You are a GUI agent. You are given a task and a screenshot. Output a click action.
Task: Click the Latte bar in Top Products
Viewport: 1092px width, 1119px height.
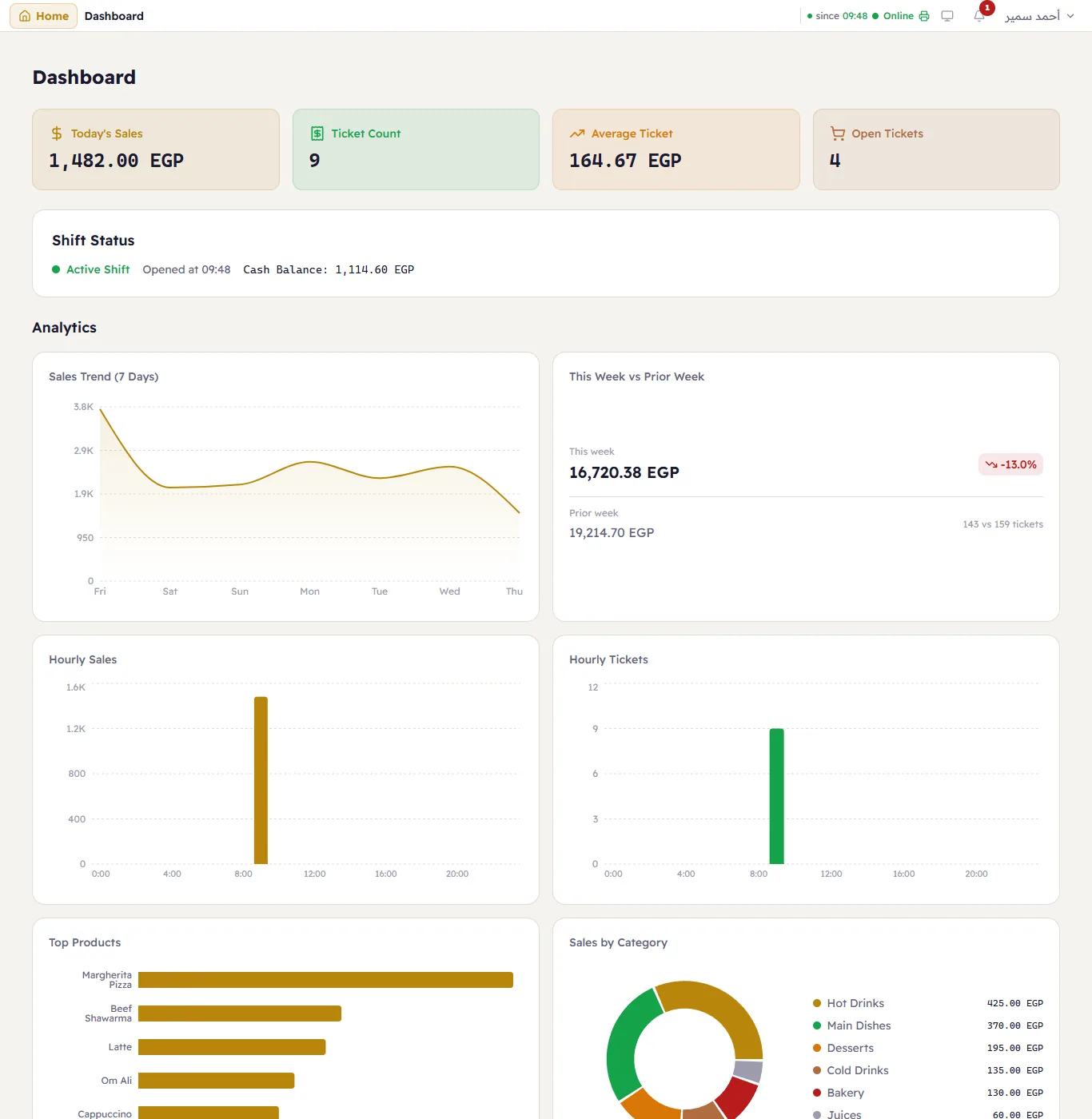click(232, 1047)
